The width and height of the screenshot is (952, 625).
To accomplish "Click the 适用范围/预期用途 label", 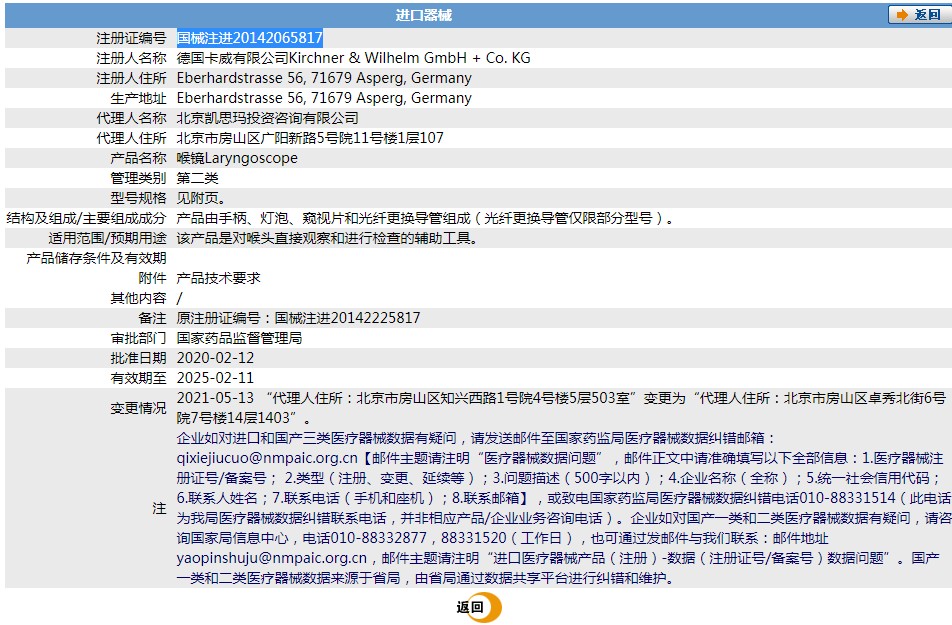I will [x=107, y=238].
